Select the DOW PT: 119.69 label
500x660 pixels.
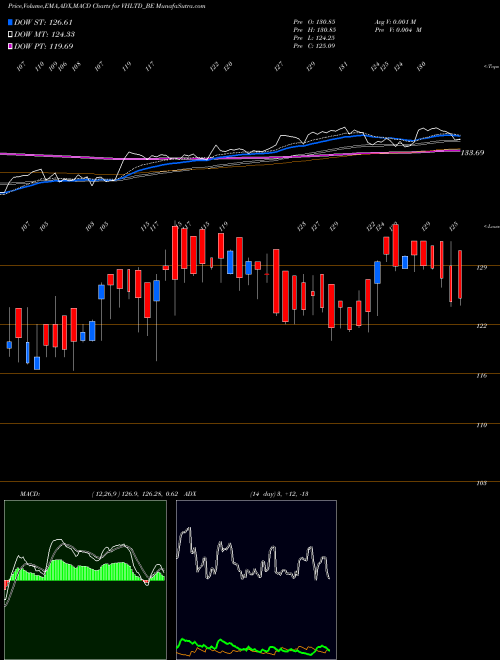(x=43, y=46)
